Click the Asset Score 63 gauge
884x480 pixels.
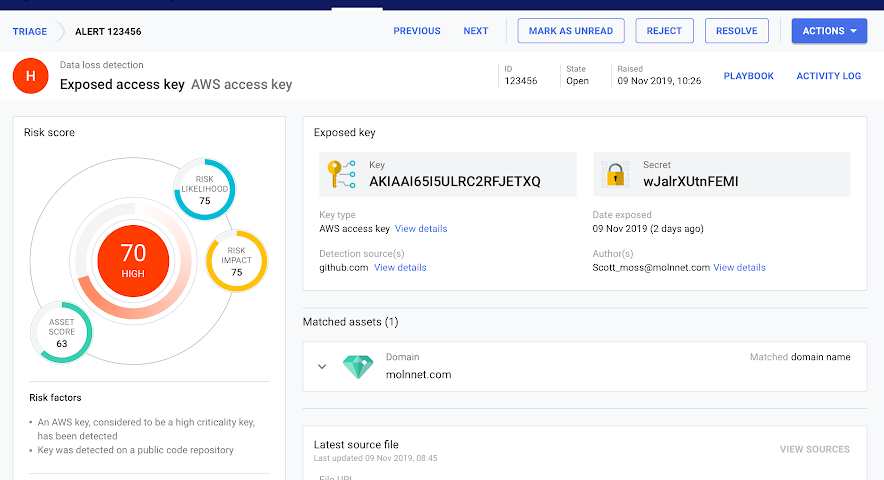pyautogui.click(x=61, y=332)
